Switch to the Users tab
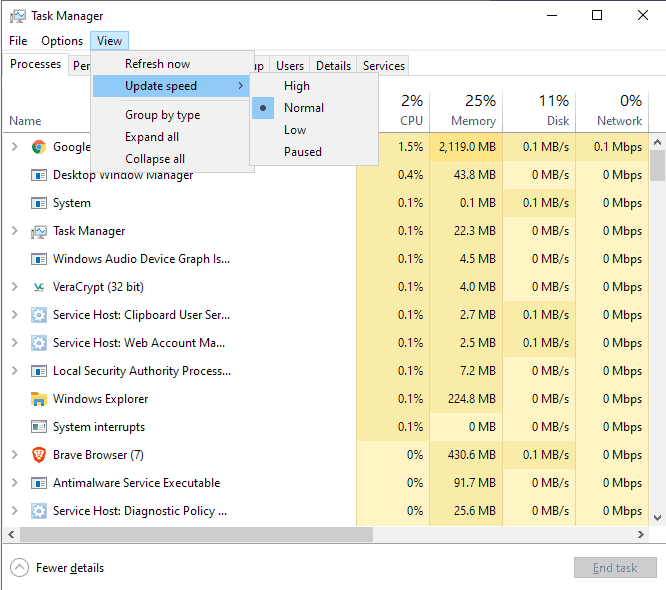 [x=290, y=66]
